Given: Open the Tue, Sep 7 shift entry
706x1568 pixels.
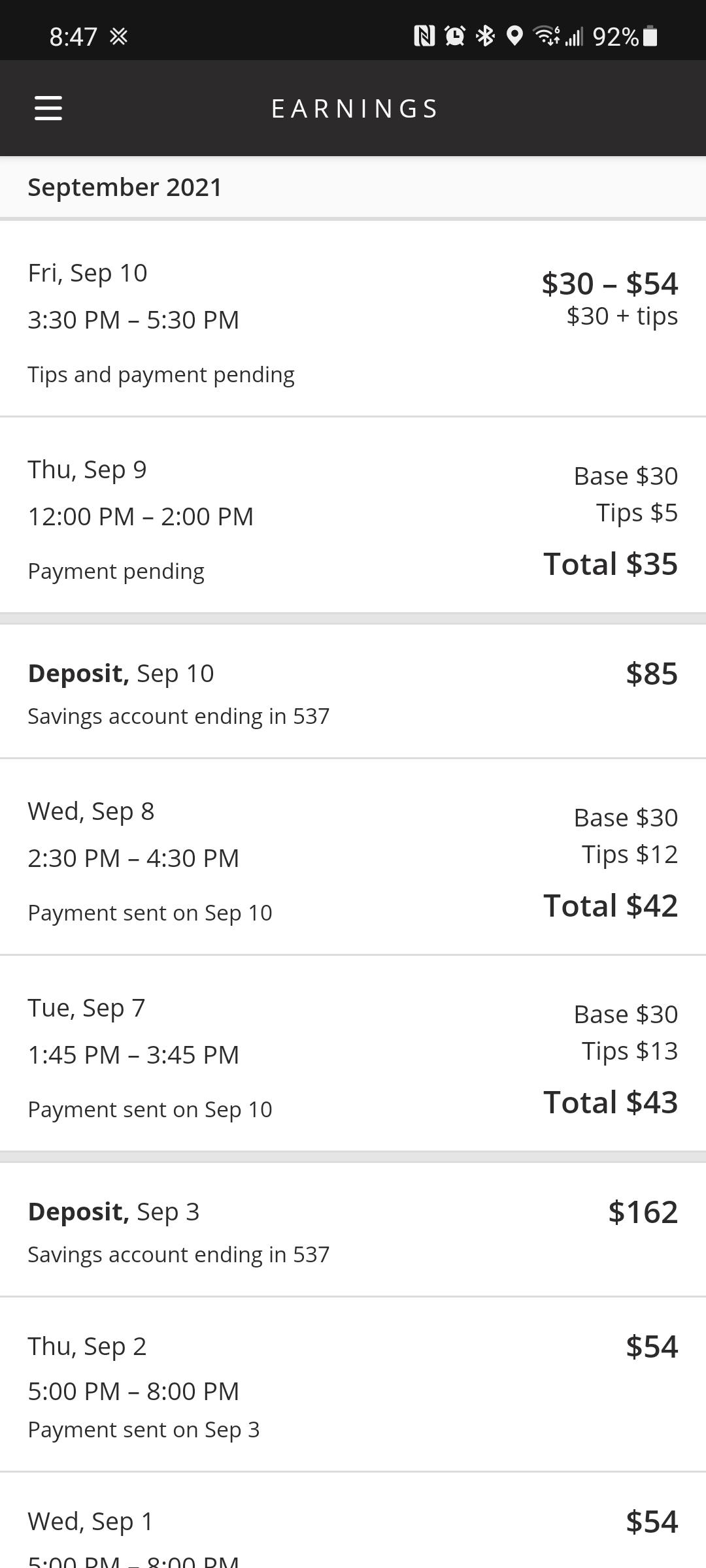Looking at the screenshot, I should point(353,1054).
